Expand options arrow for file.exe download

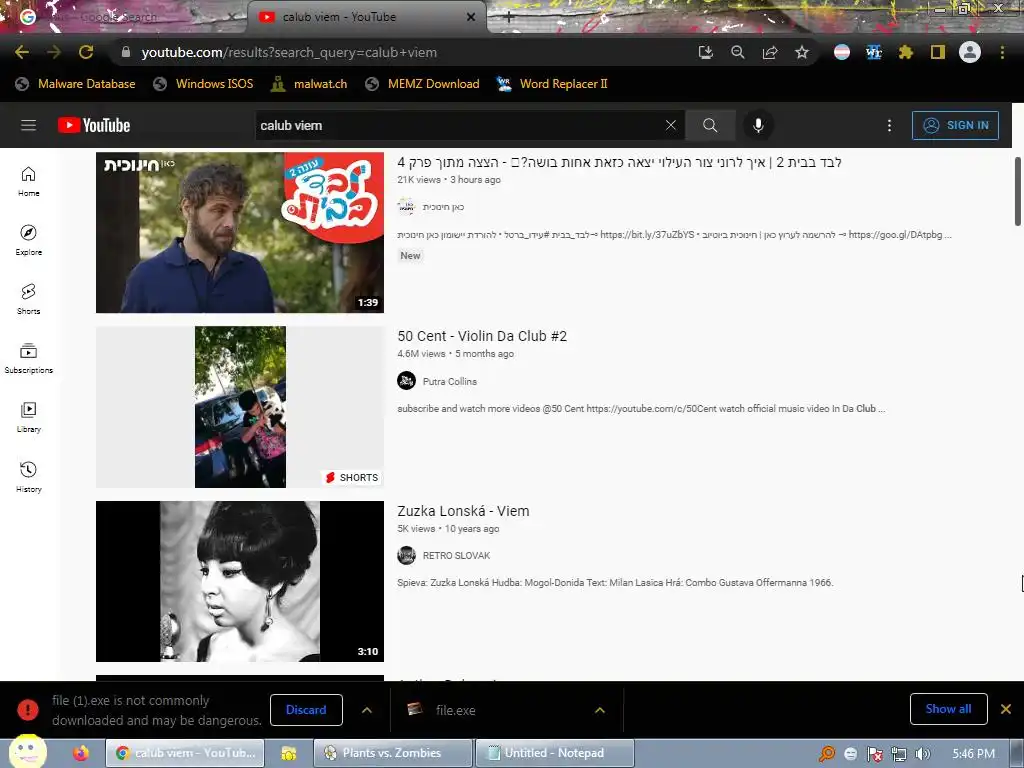point(600,710)
